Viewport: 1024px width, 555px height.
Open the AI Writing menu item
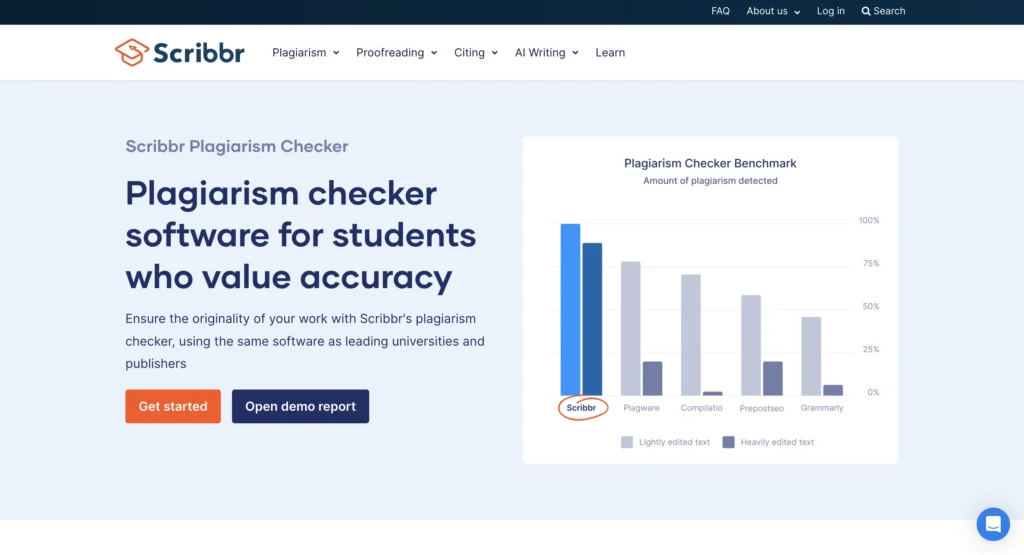[540, 52]
